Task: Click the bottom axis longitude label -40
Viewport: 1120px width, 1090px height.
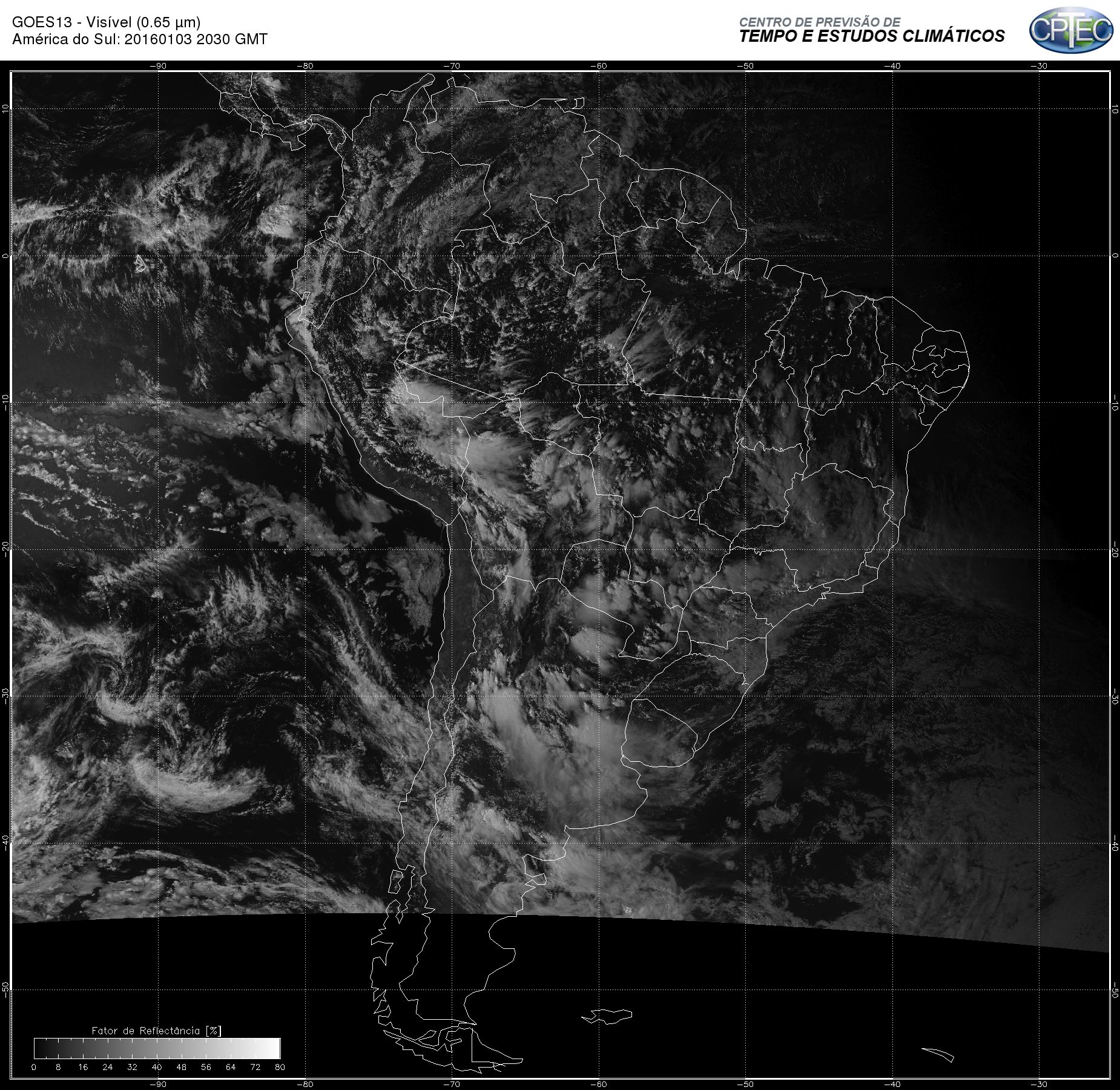Action: [892, 1085]
